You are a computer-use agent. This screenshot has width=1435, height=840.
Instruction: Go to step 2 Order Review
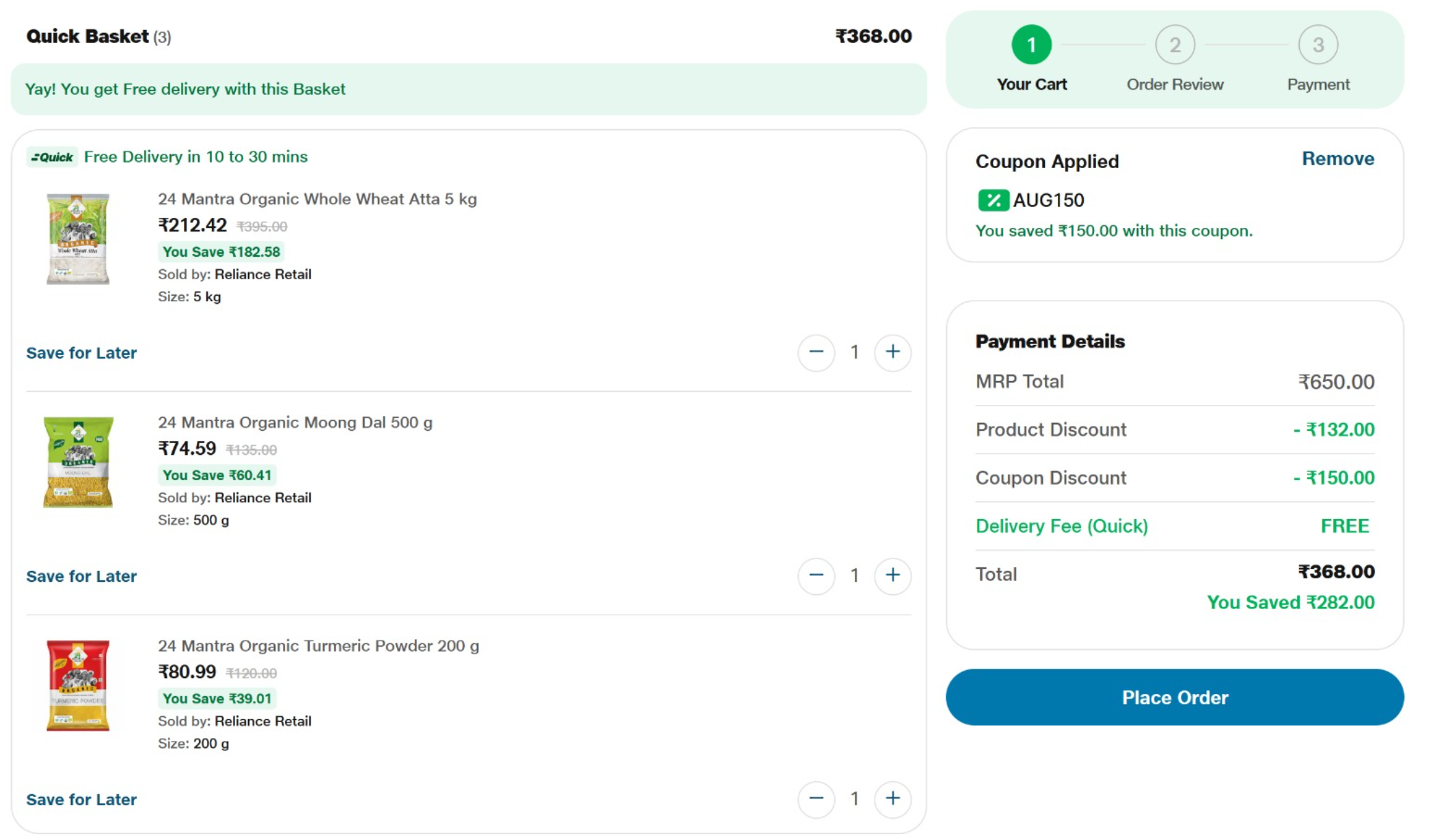1175,45
